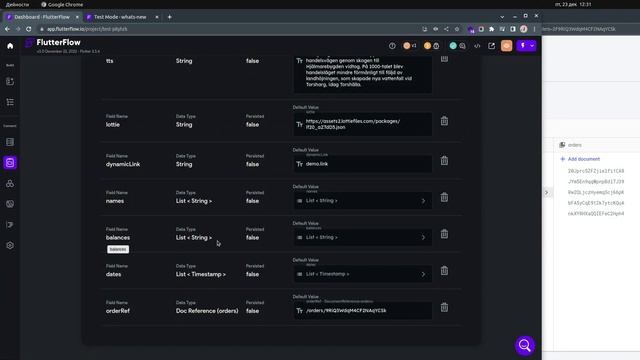Screen dimensions: 640x360
Task: Open the settings gear in sidebar
Action: point(10,245)
